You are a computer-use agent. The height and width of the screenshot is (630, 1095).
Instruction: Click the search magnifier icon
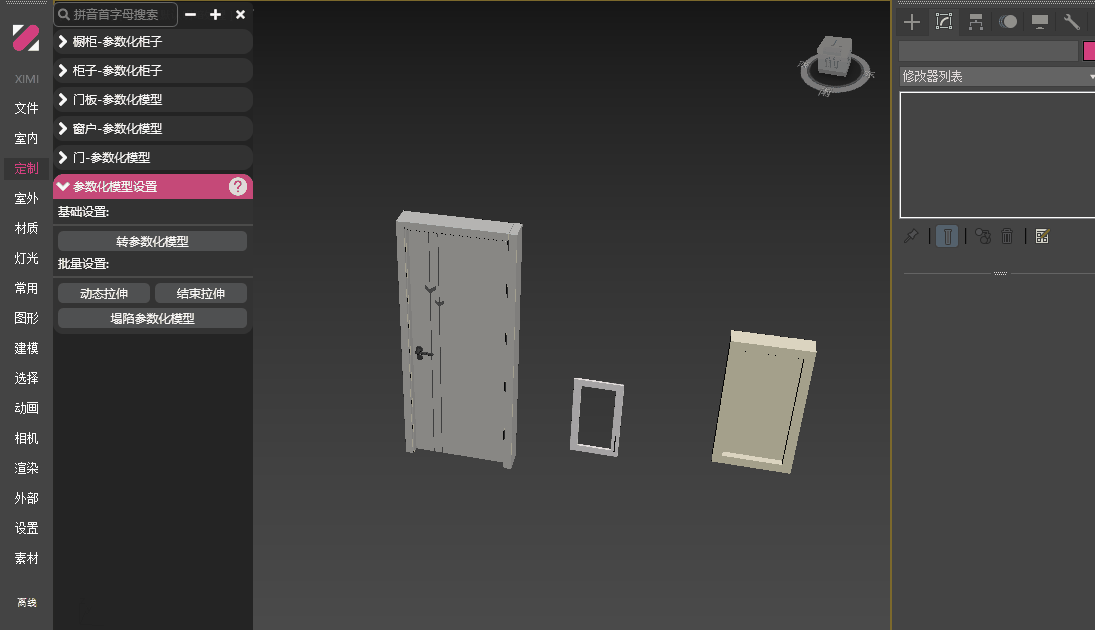point(64,14)
